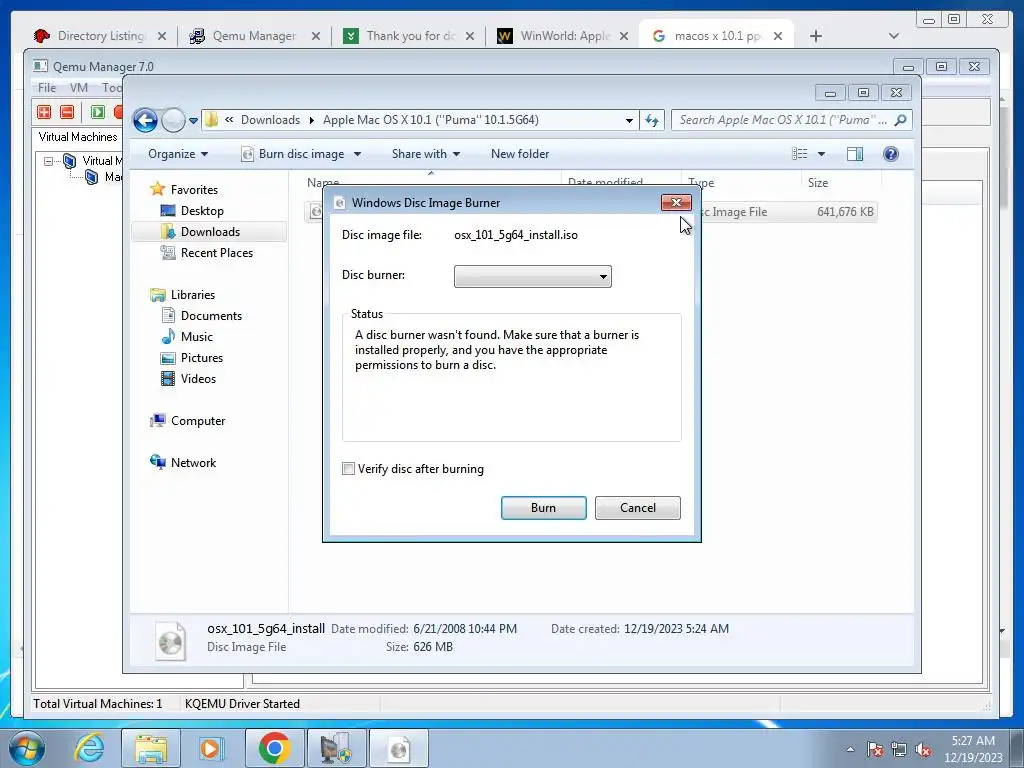Click Burn disc image toolbar button
The height and width of the screenshot is (768, 1024).
coord(293,154)
